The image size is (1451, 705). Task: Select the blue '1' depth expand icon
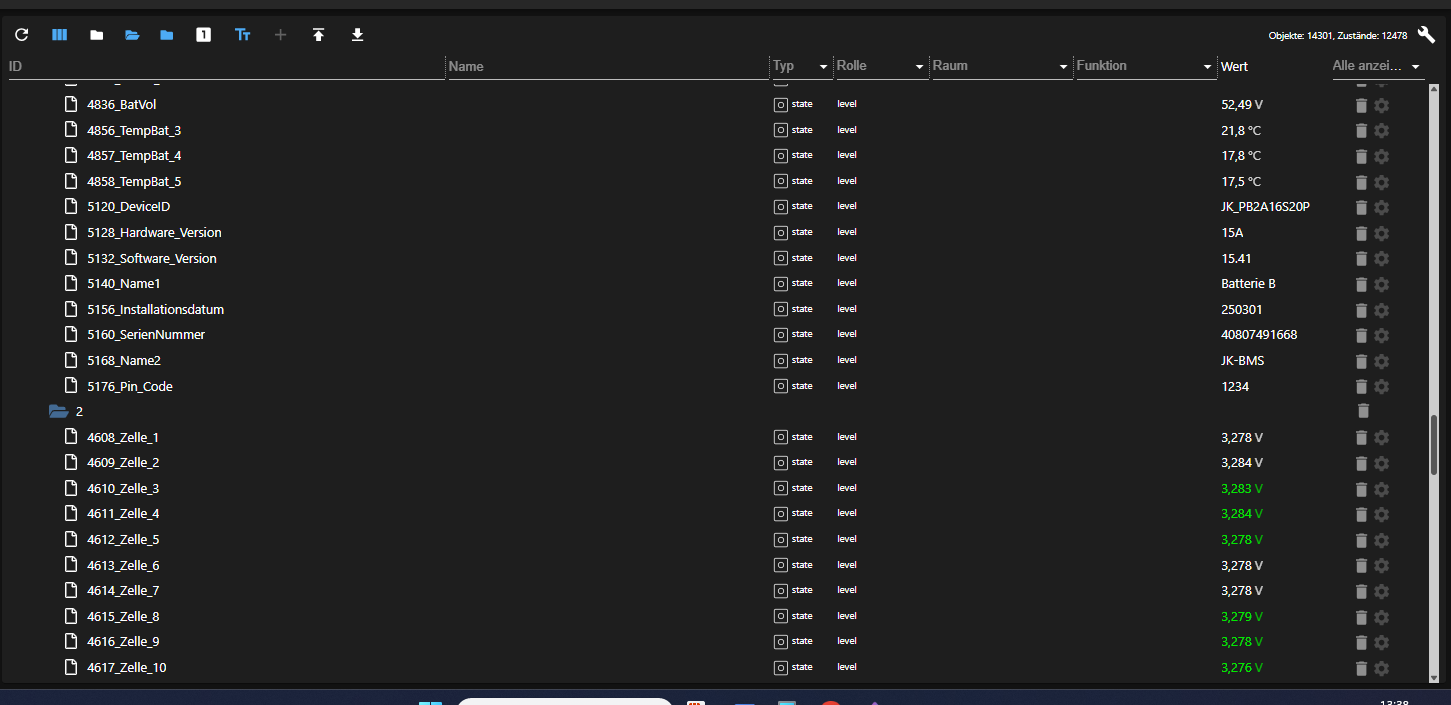[203, 34]
